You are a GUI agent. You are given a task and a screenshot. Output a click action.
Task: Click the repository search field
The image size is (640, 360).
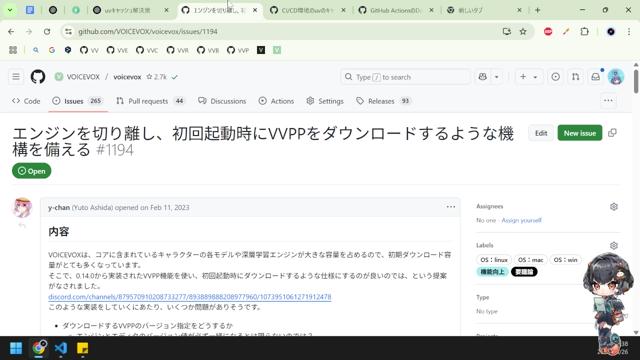[405, 77]
